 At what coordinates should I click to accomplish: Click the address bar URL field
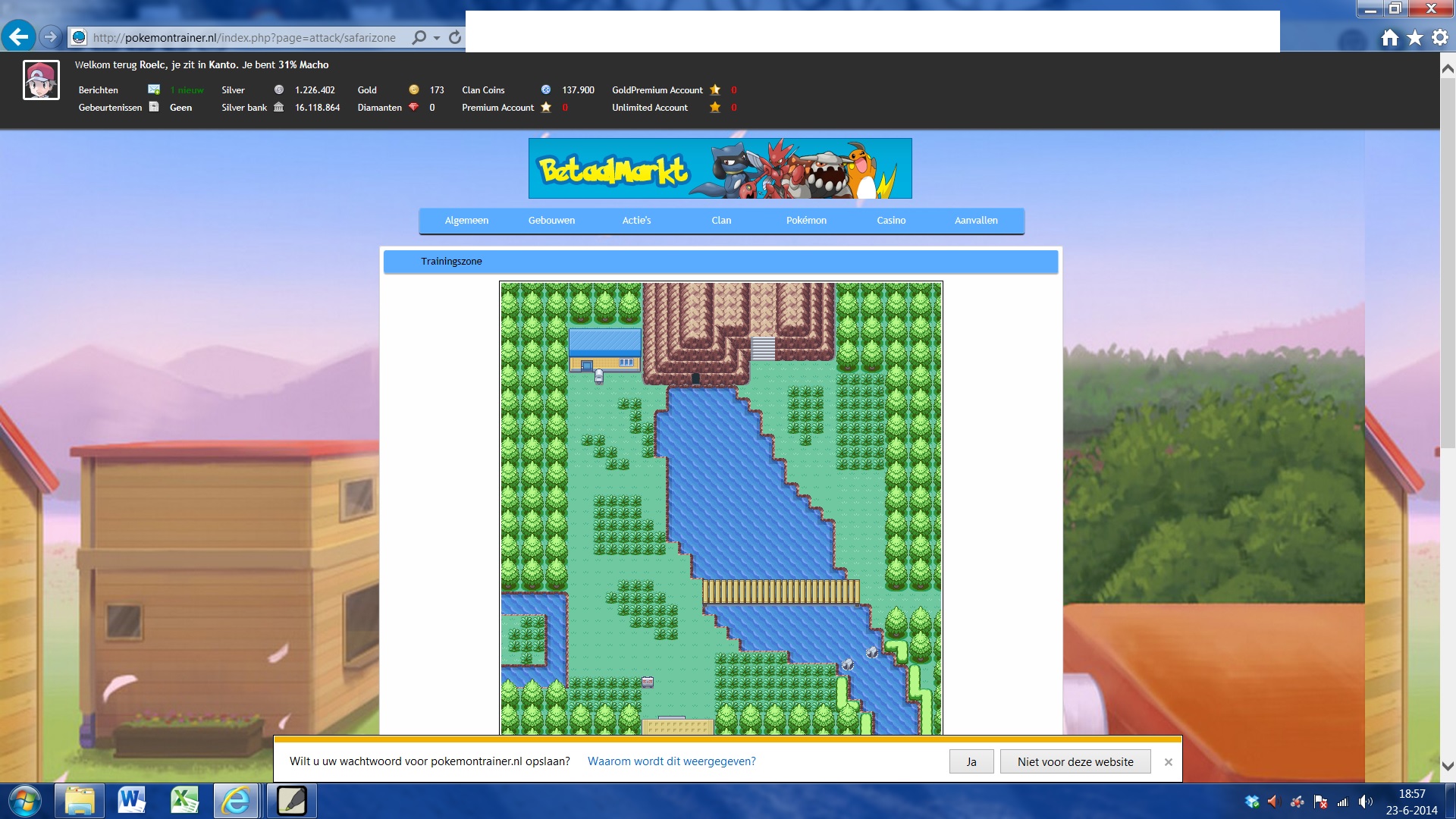point(244,37)
